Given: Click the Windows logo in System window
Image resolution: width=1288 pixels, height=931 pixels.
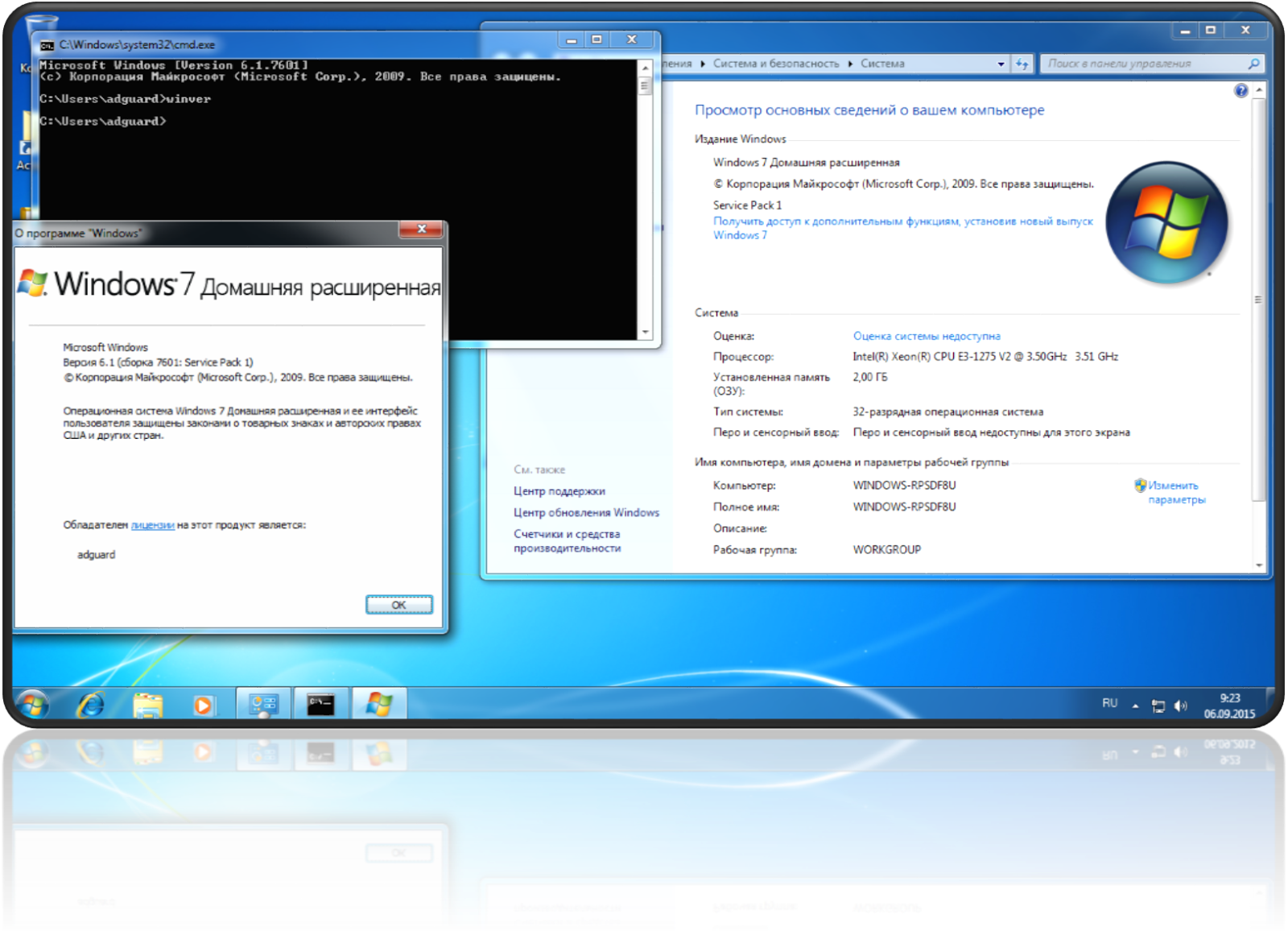Looking at the screenshot, I should tap(1166, 223).
